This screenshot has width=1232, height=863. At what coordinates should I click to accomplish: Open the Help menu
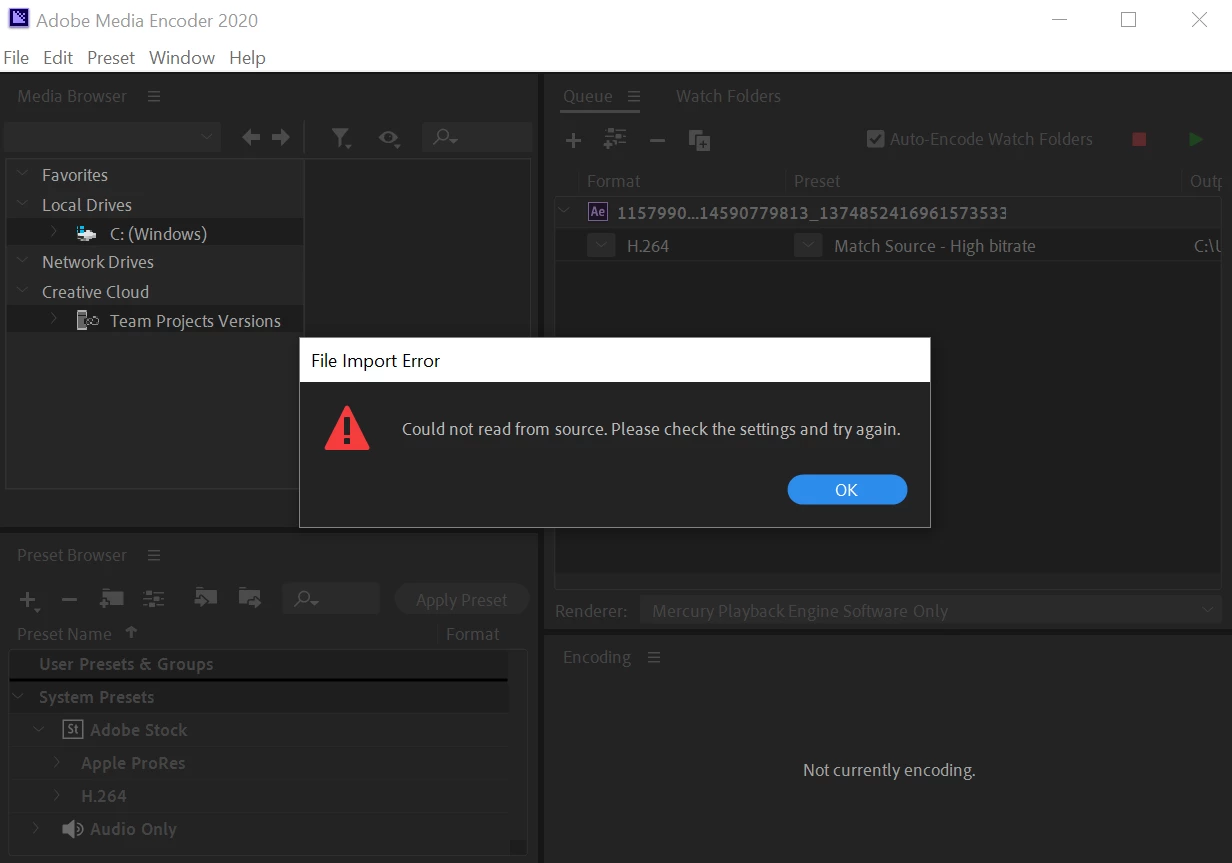tap(247, 58)
